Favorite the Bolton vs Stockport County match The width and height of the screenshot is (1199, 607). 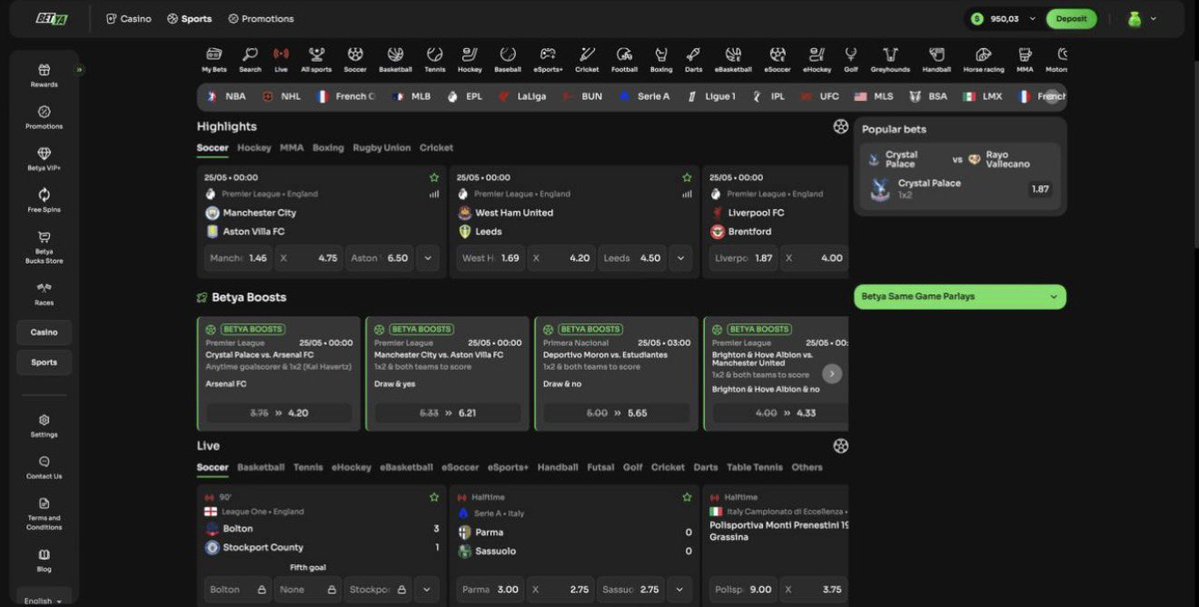click(x=434, y=497)
